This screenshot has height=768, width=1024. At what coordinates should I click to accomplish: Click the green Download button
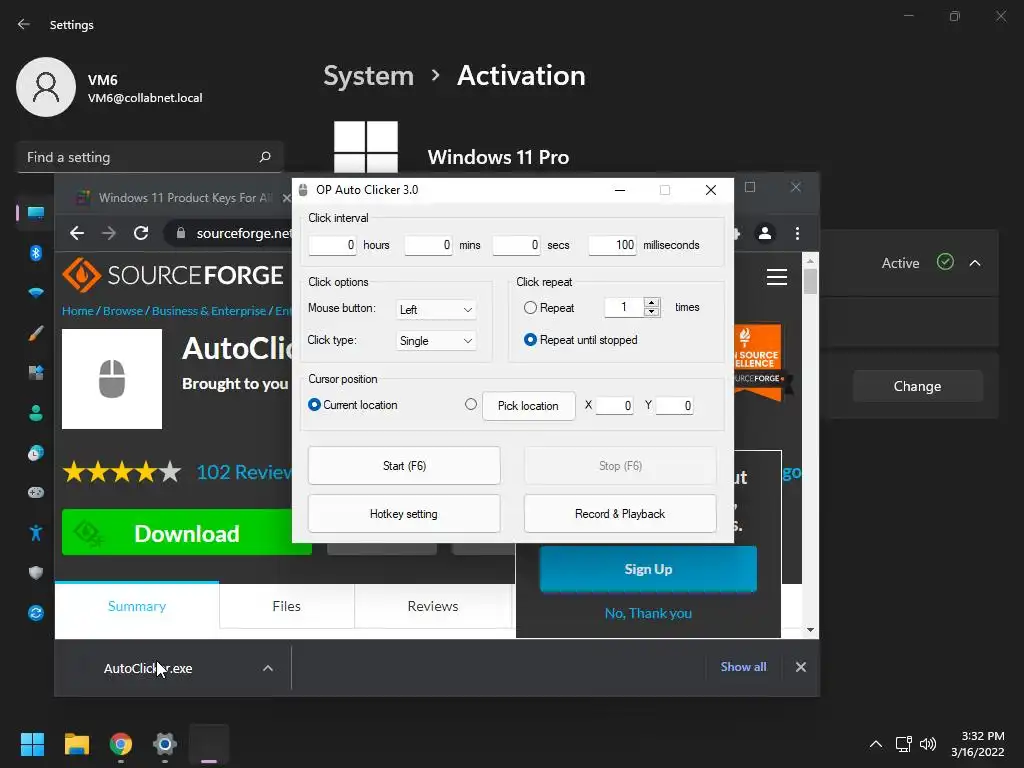[x=187, y=532]
